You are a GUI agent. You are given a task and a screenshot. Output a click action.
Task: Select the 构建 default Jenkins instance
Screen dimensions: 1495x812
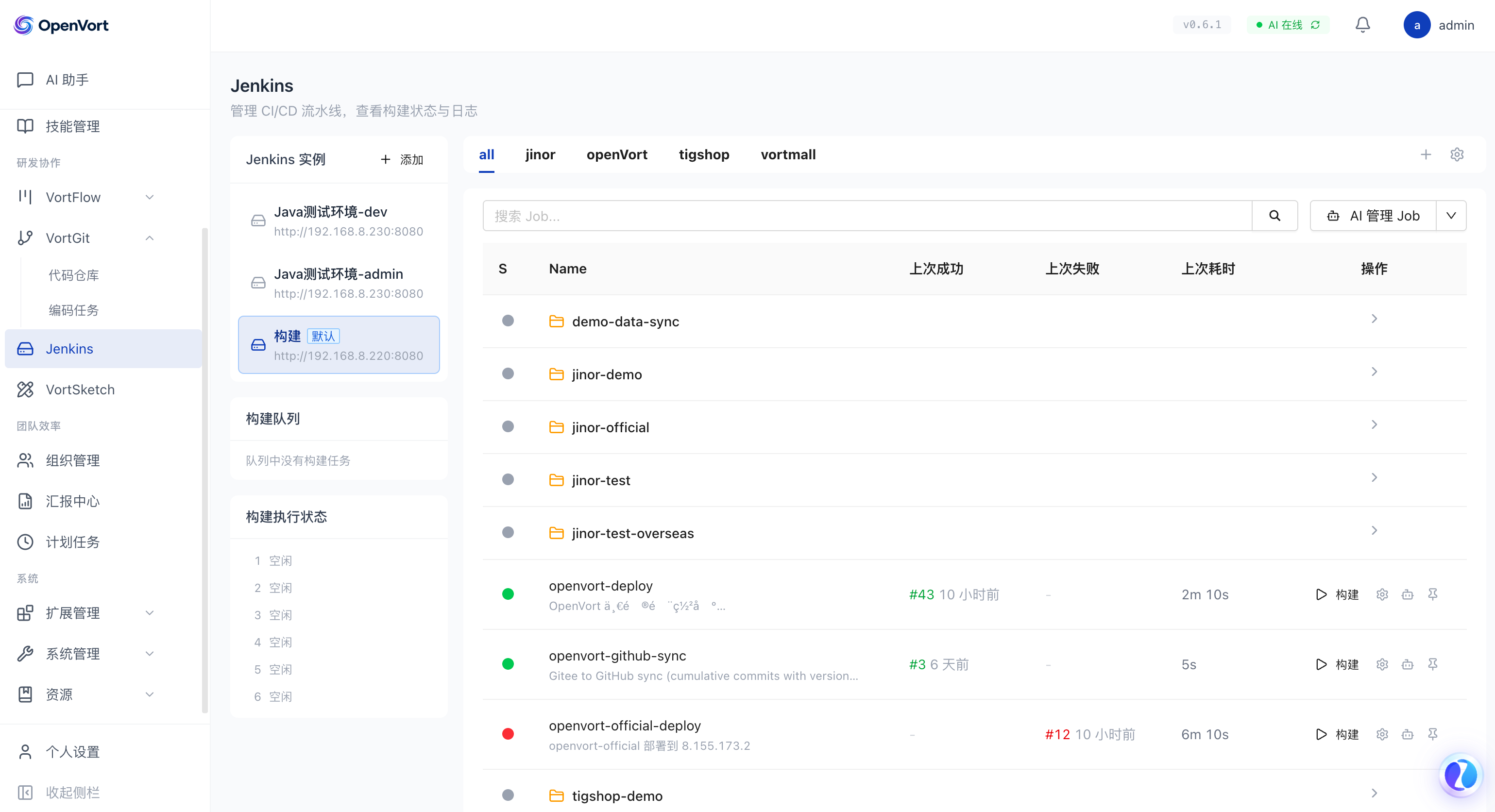coord(339,345)
